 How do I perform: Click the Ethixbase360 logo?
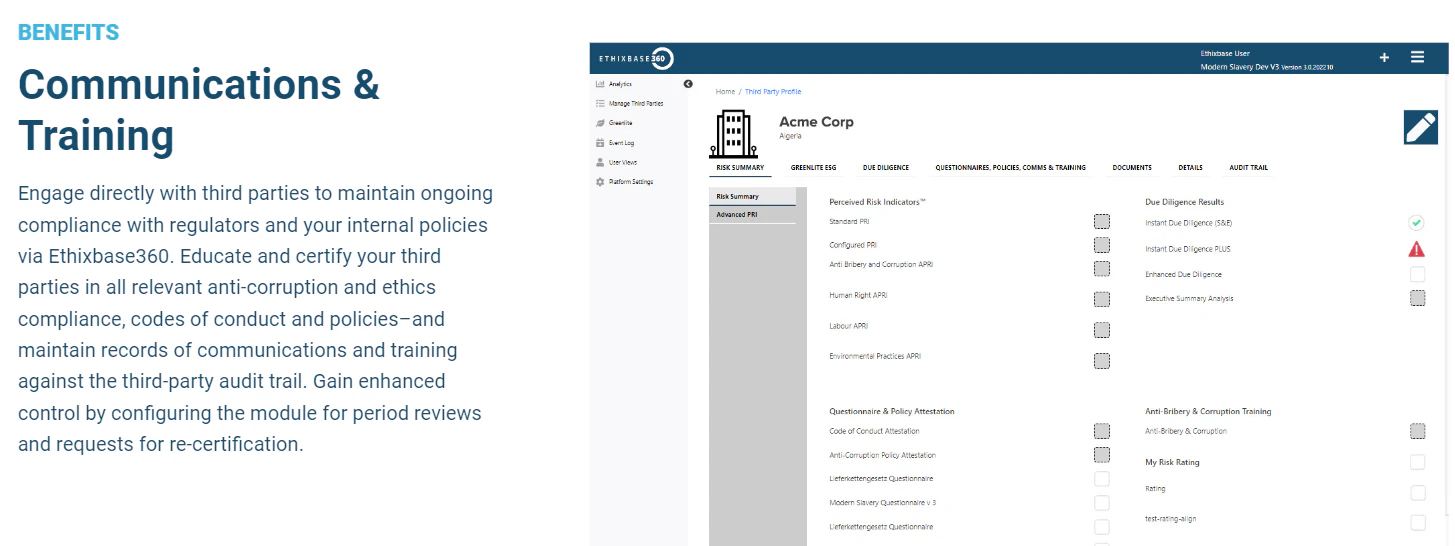[x=636, y=59]
